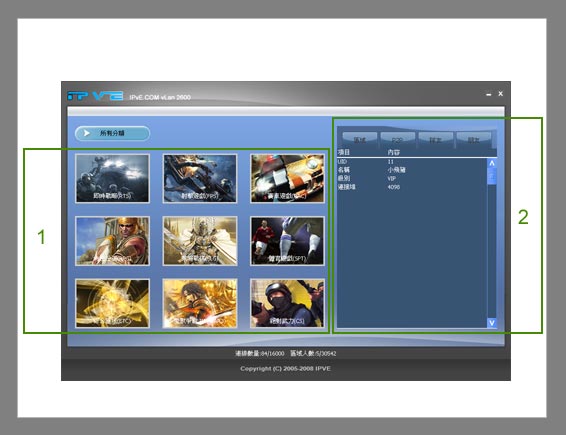Select the 名稱 row in the info list
Viewport: 566px width, 435px height.
[x=412, y=170]
